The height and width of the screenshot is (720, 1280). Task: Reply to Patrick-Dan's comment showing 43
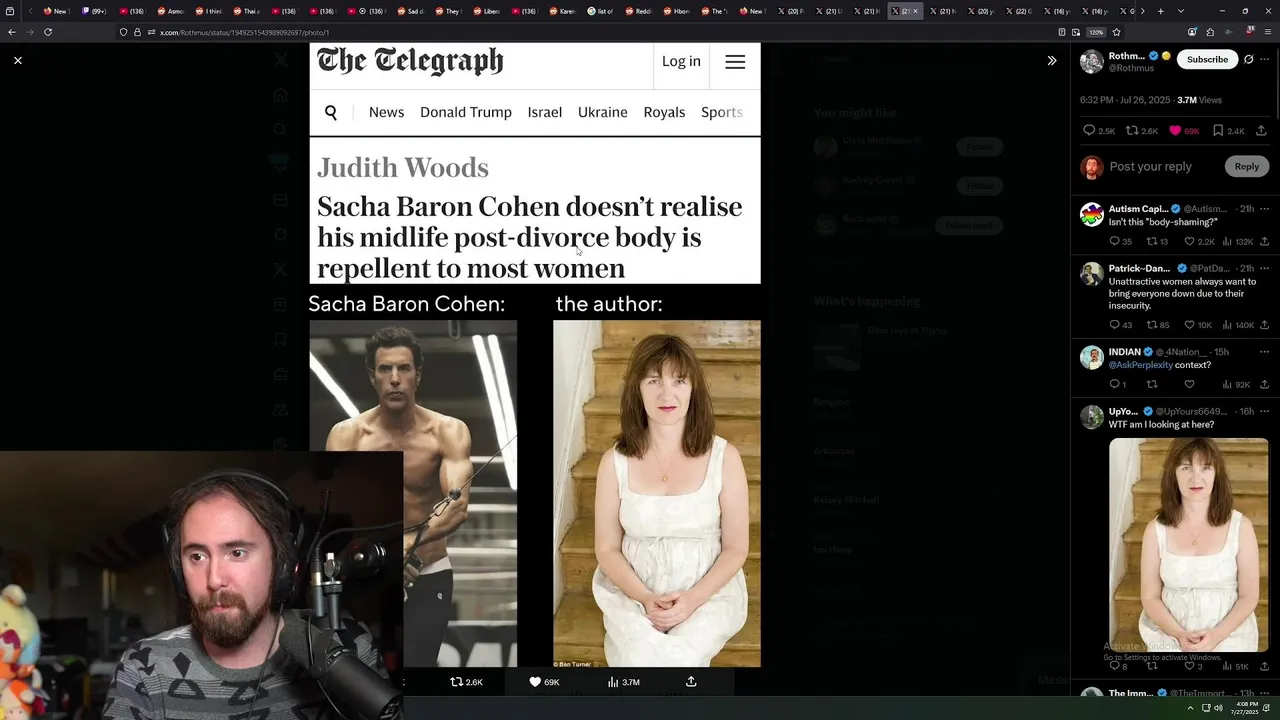coord(1121,325)
